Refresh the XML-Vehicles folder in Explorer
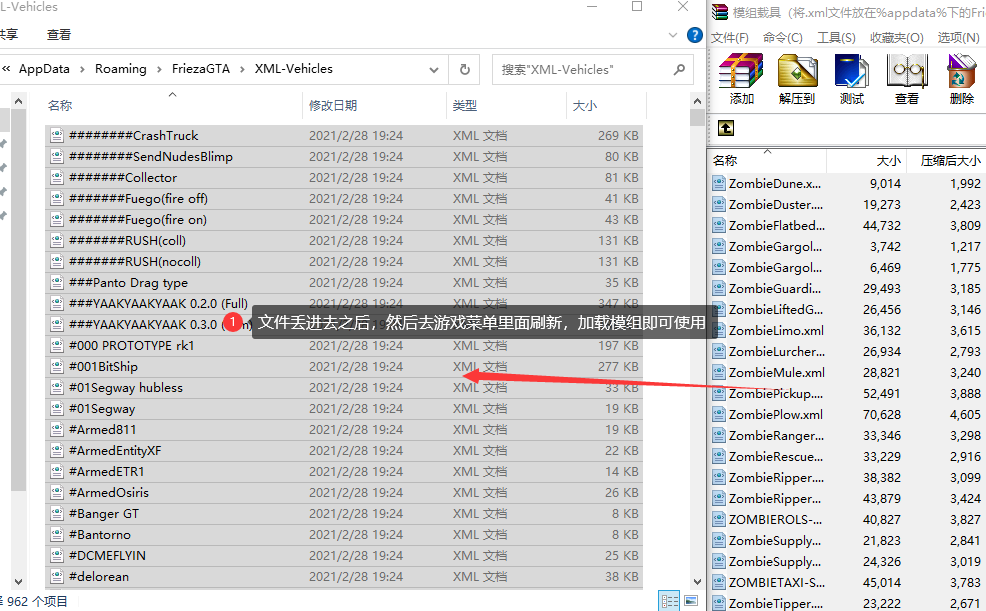986x611 pixels. pyautogui.click(x=464, y=69)
